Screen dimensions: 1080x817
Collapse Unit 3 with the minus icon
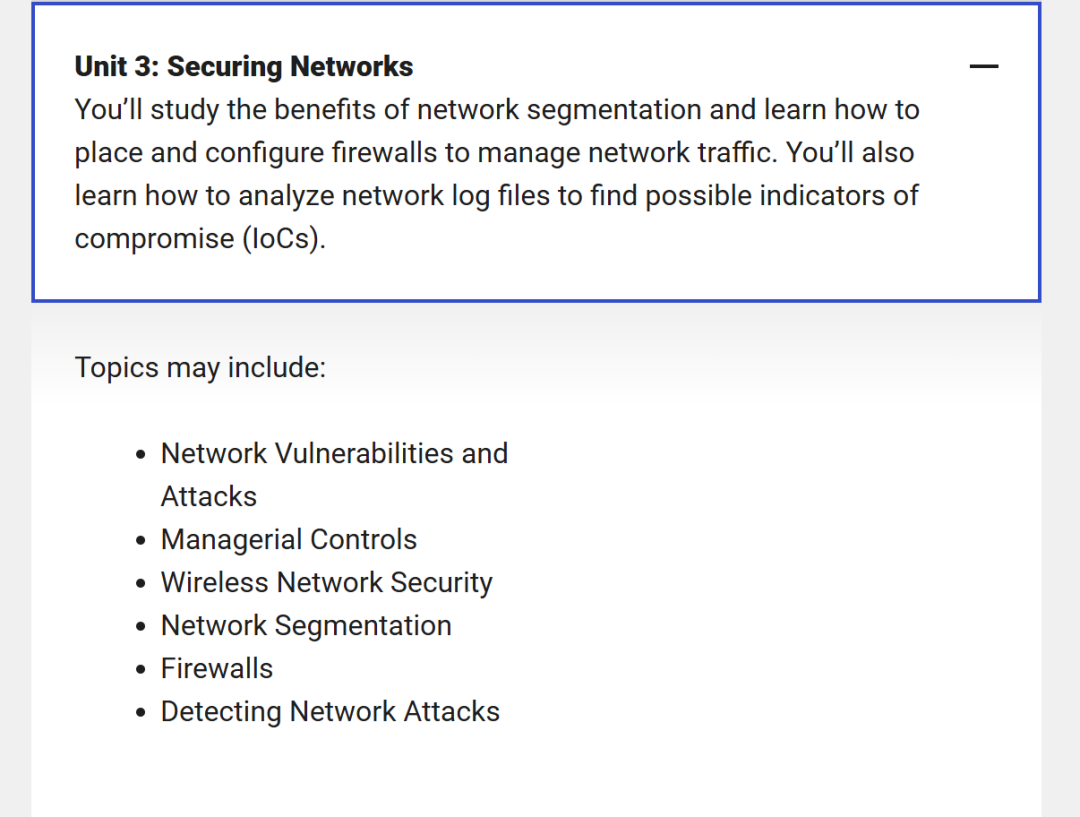pos(984,66)
